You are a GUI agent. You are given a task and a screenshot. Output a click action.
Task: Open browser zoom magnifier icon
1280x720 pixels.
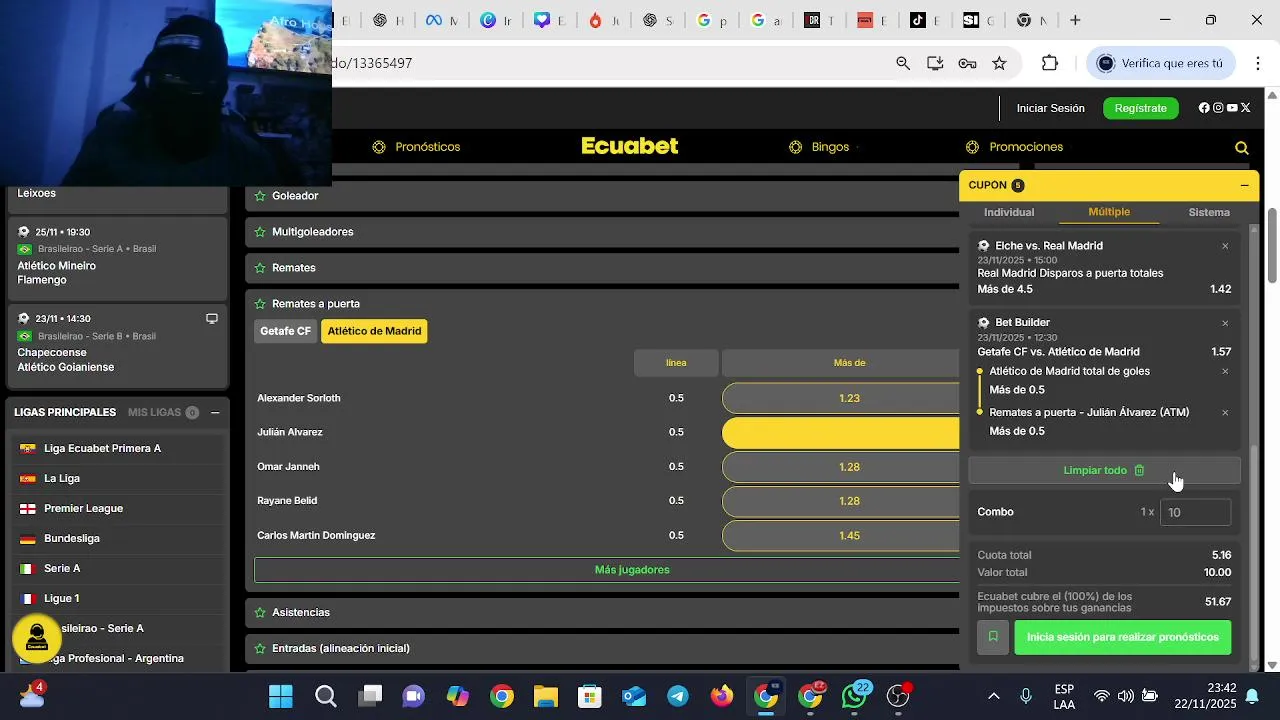pyautogui.click(x=903, y=63)
